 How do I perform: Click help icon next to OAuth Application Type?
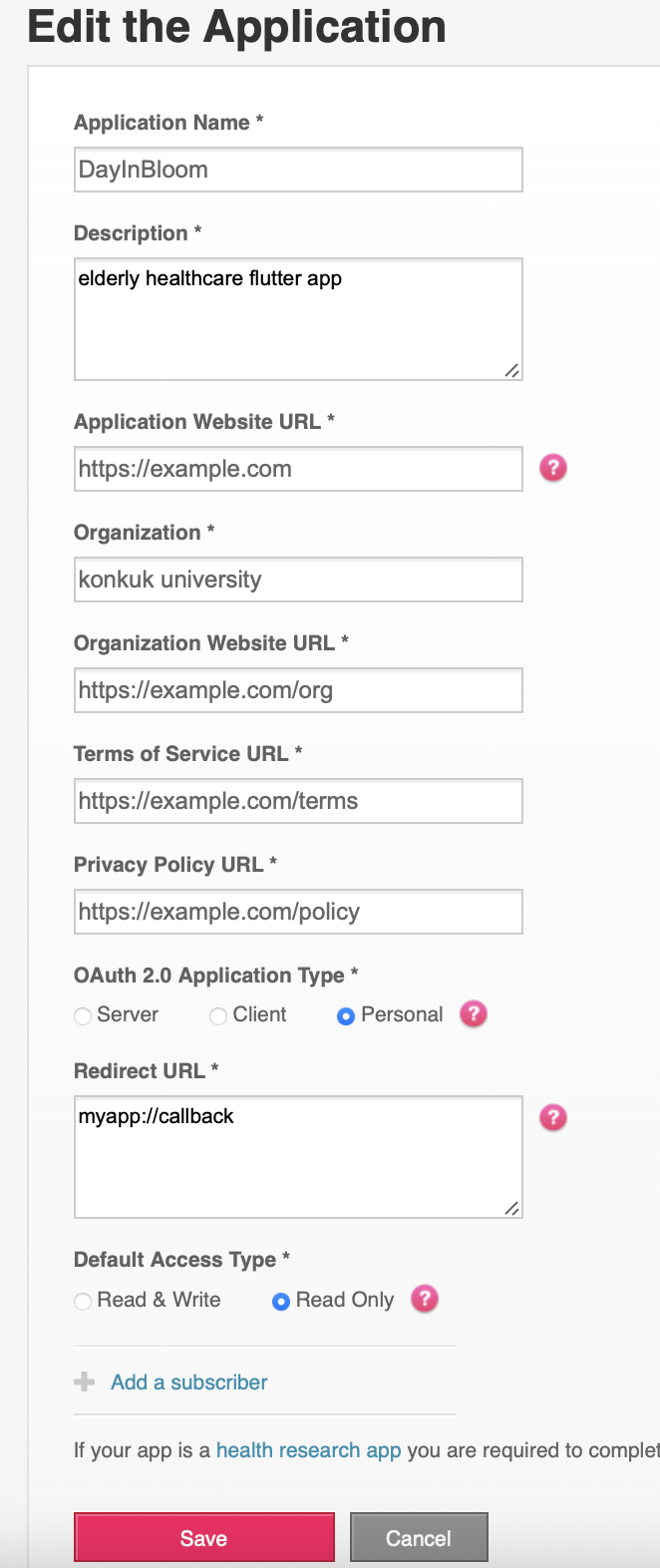[474, 1014]
